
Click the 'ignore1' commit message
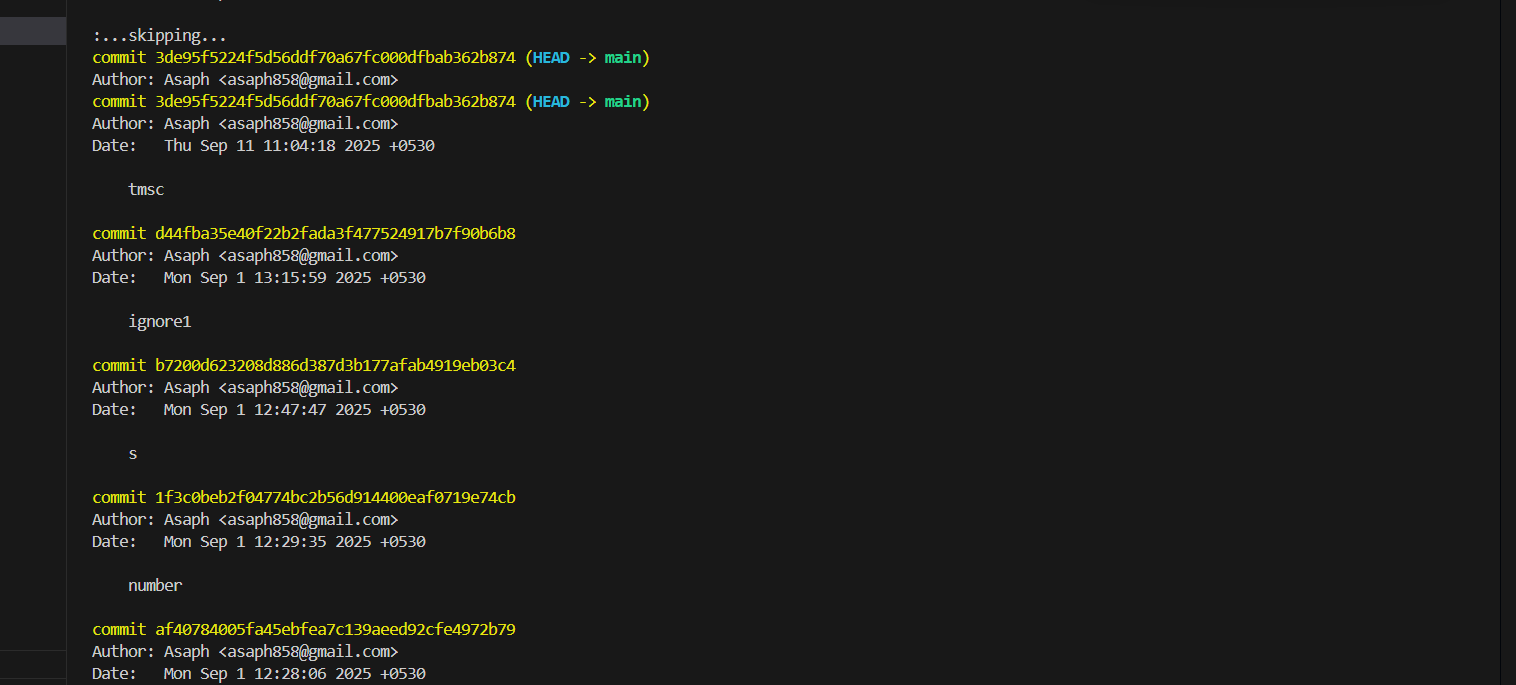pyautogui.click(x=159, y=322)
